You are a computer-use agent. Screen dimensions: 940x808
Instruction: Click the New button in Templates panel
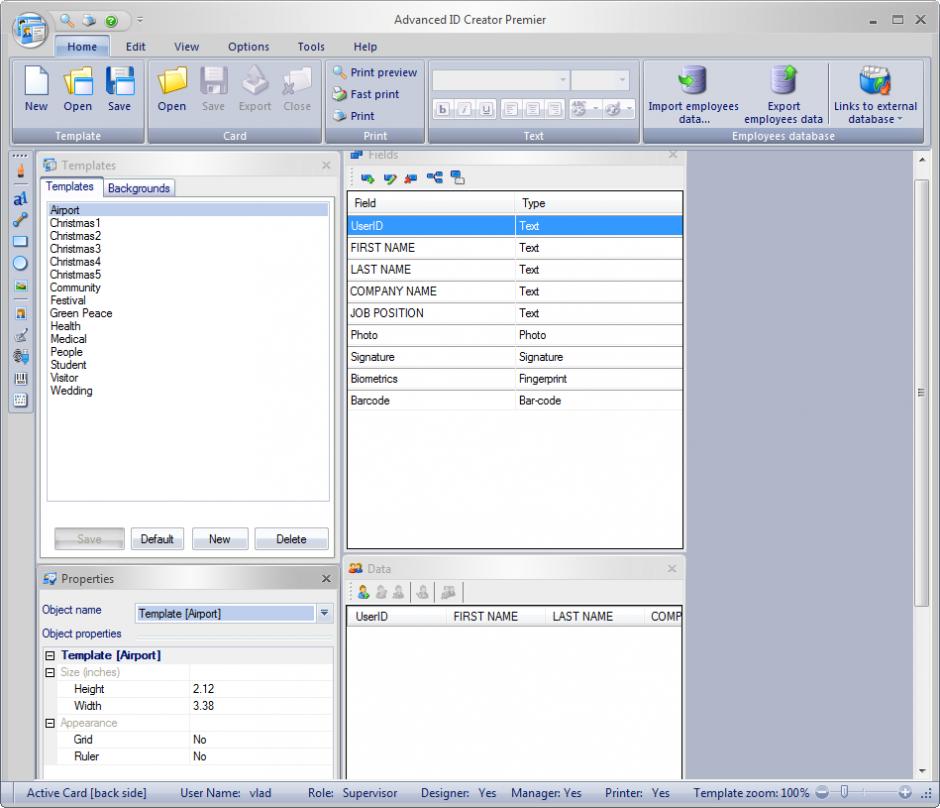(219, 539)
